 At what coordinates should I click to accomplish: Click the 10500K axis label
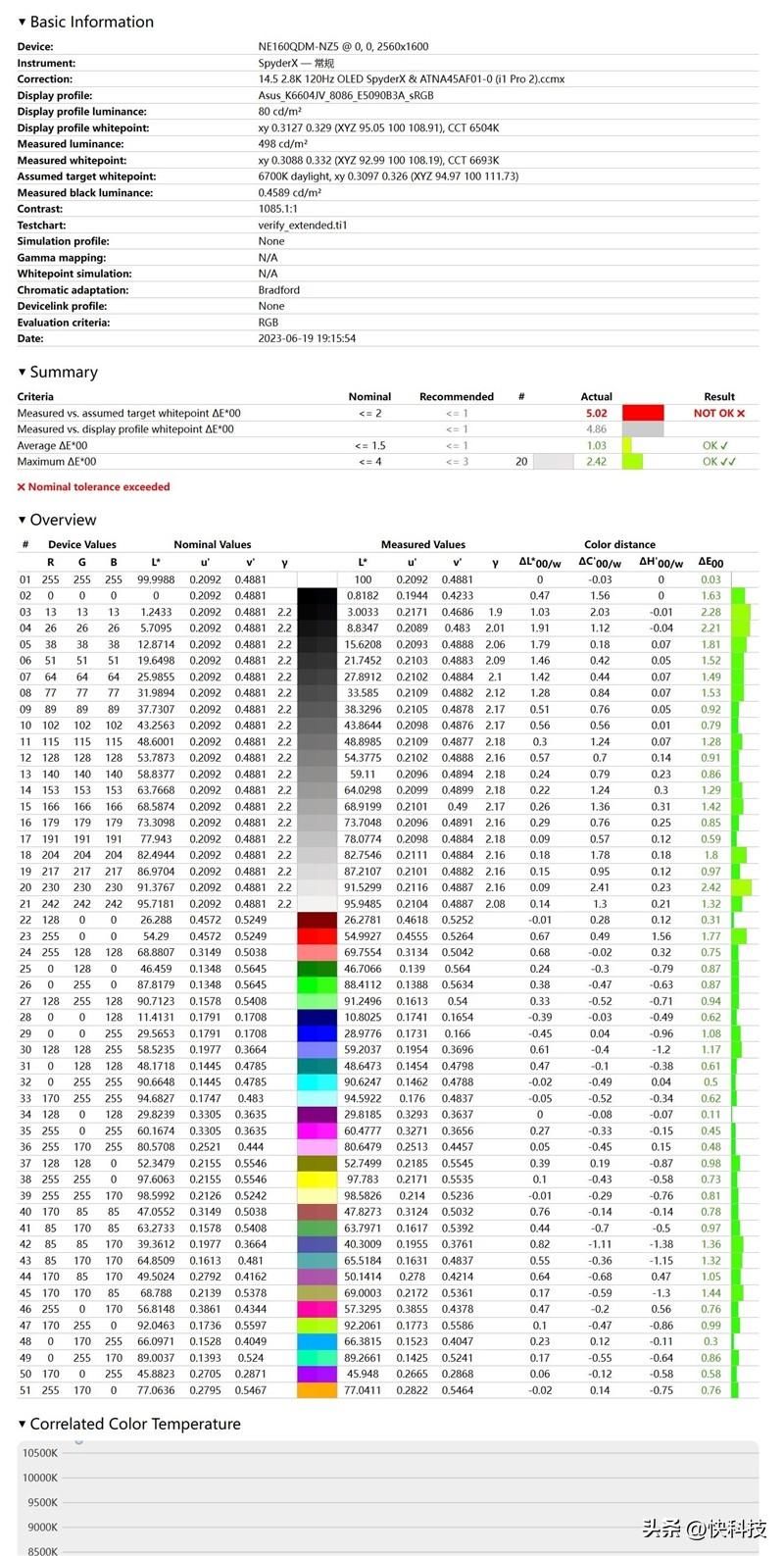coord(39,1454)
